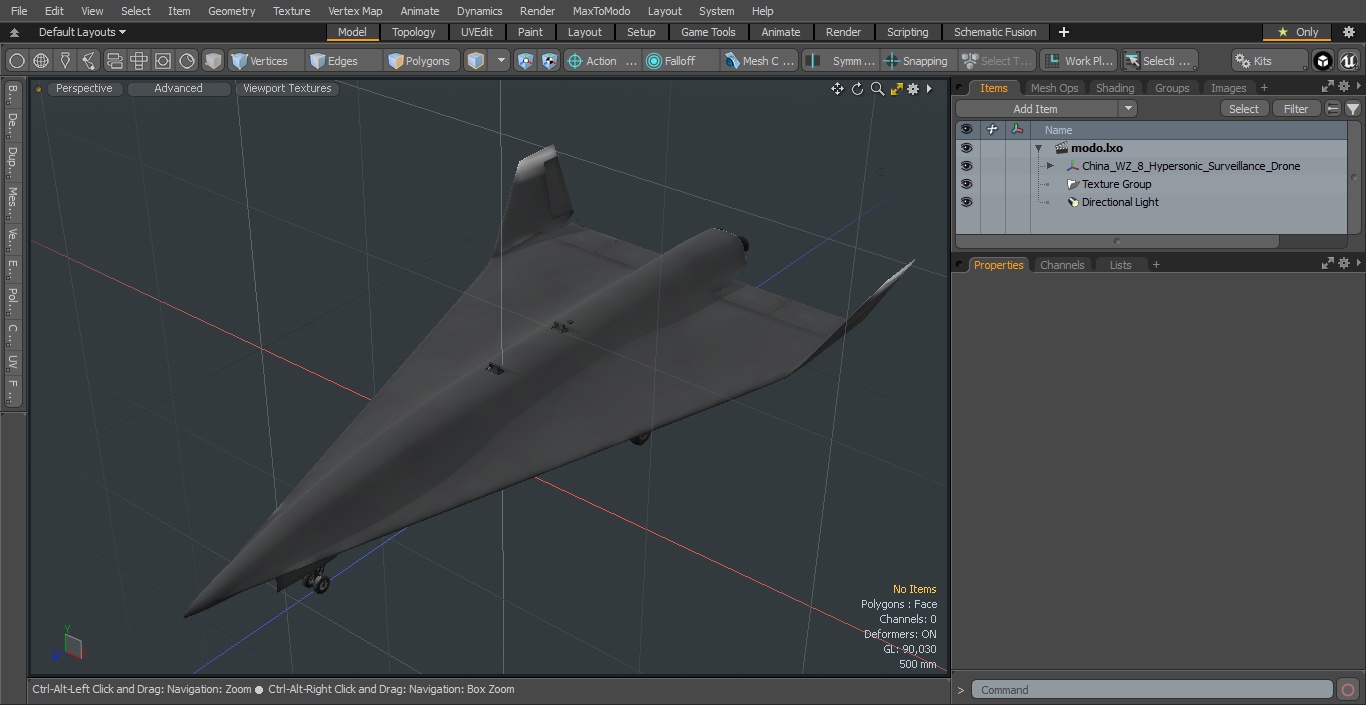Viewport: 1366px width, 705px height.
Task: Click the Action Center crosshair icon
Action: [x=574, y=61]
